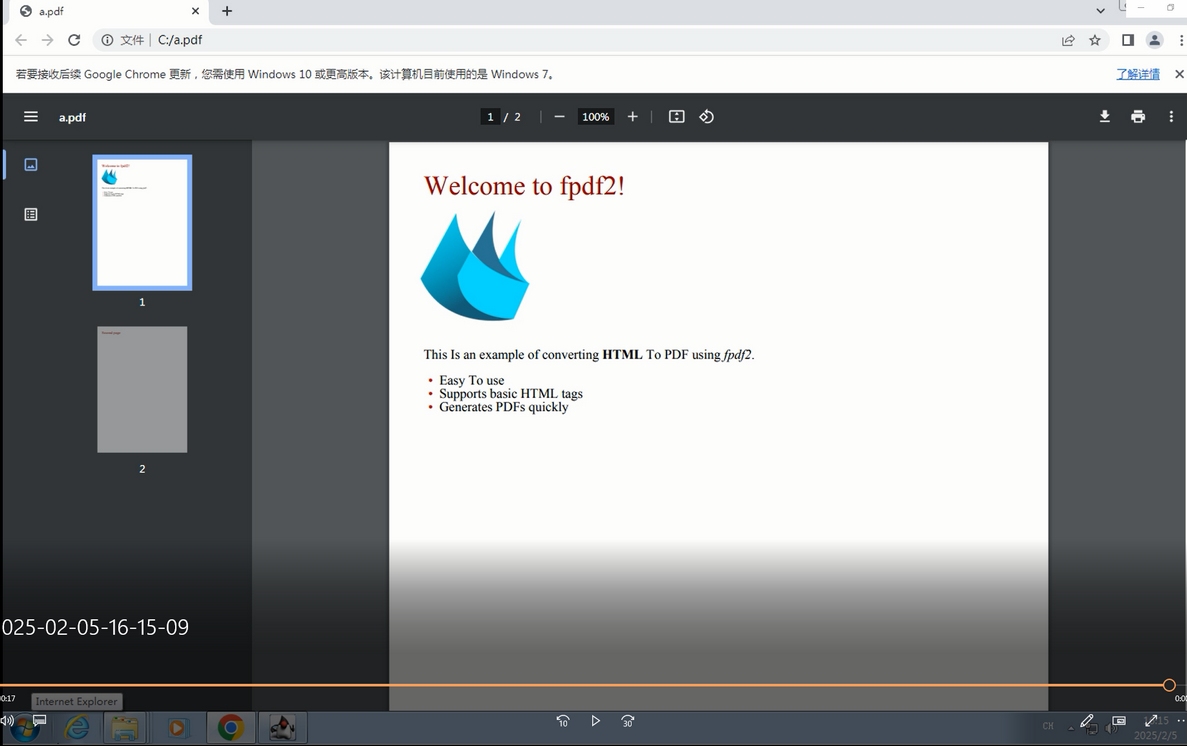Open Windows Media Player on taskbar

pyautogui.click(x=177, y=728)
